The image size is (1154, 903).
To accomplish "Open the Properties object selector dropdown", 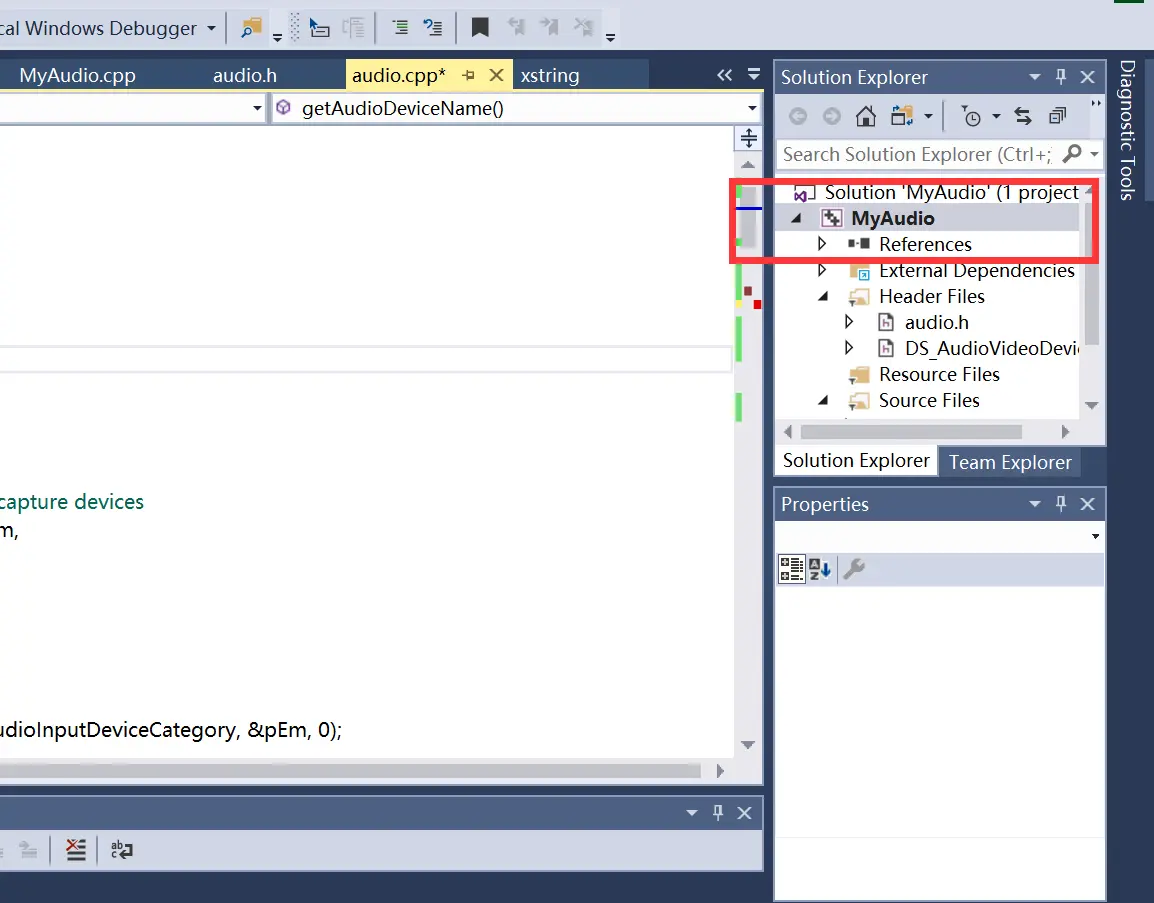I will pyautogui.click(x=1095, y=536).
